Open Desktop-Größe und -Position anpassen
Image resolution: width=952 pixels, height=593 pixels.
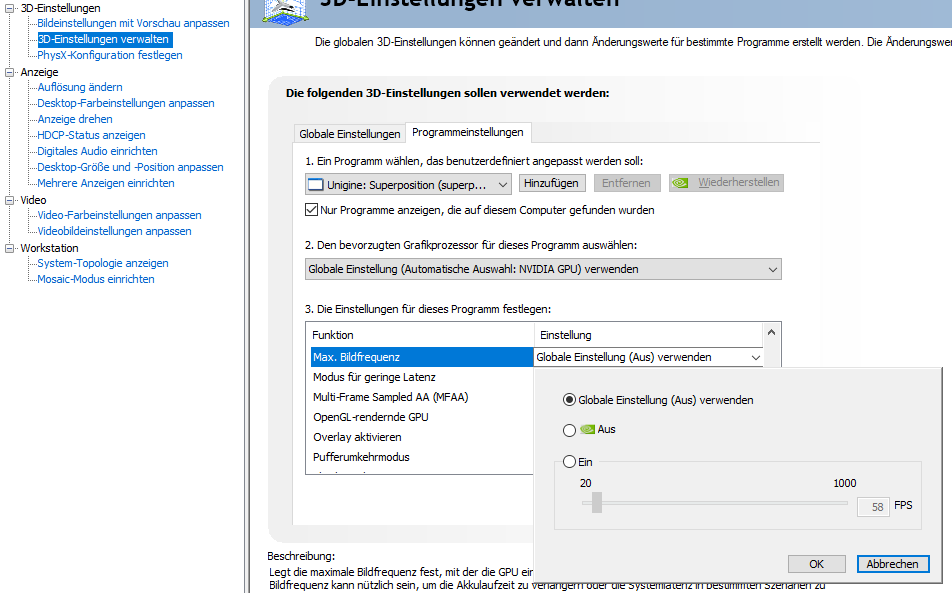point(130,167)
